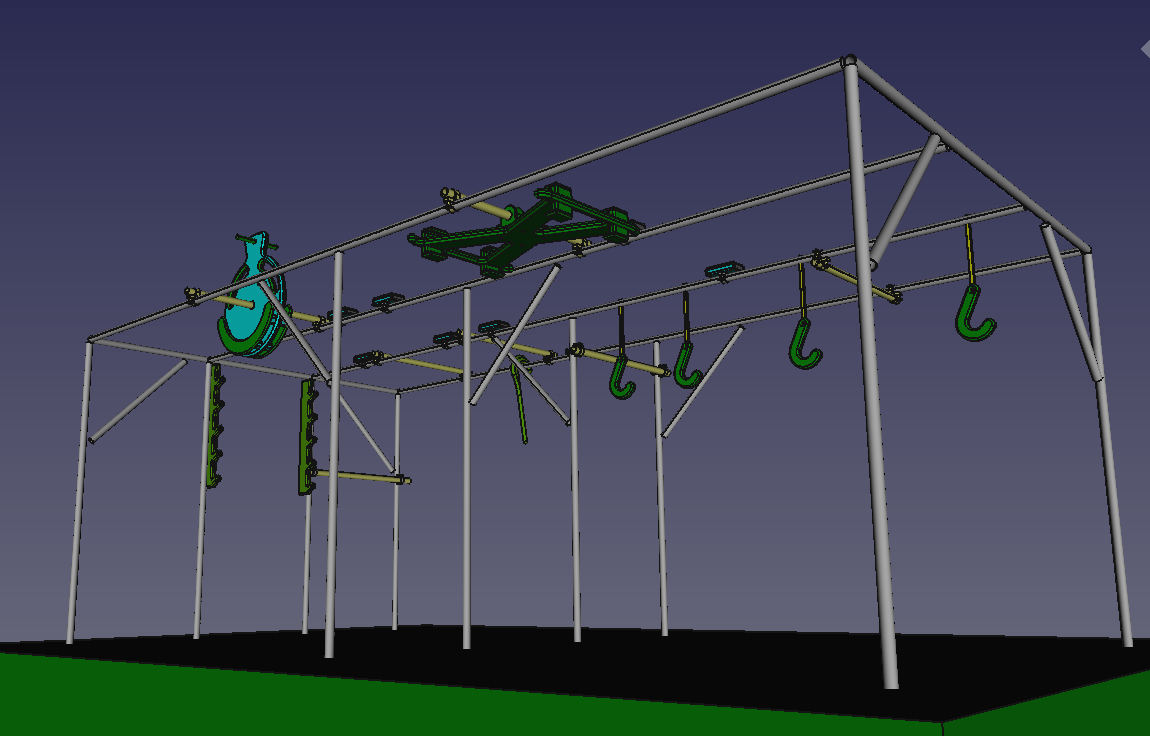Screen dimensions: 1150x736
Task: Click the tall front-right corner post
Action: point(870,400)
